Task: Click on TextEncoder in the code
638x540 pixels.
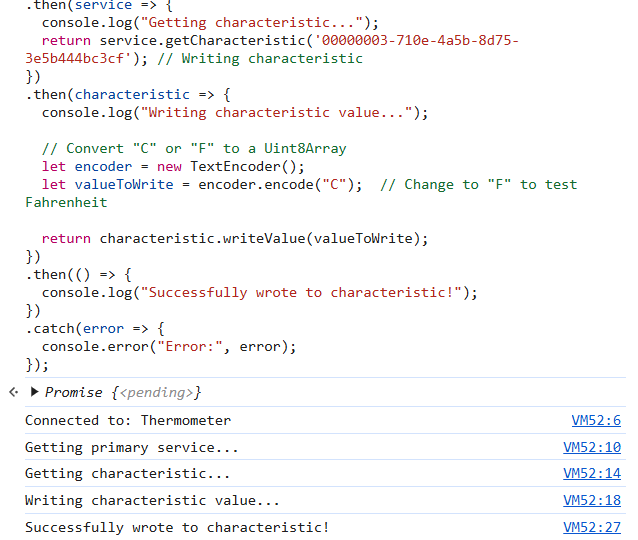Action: tap(231, 166)
